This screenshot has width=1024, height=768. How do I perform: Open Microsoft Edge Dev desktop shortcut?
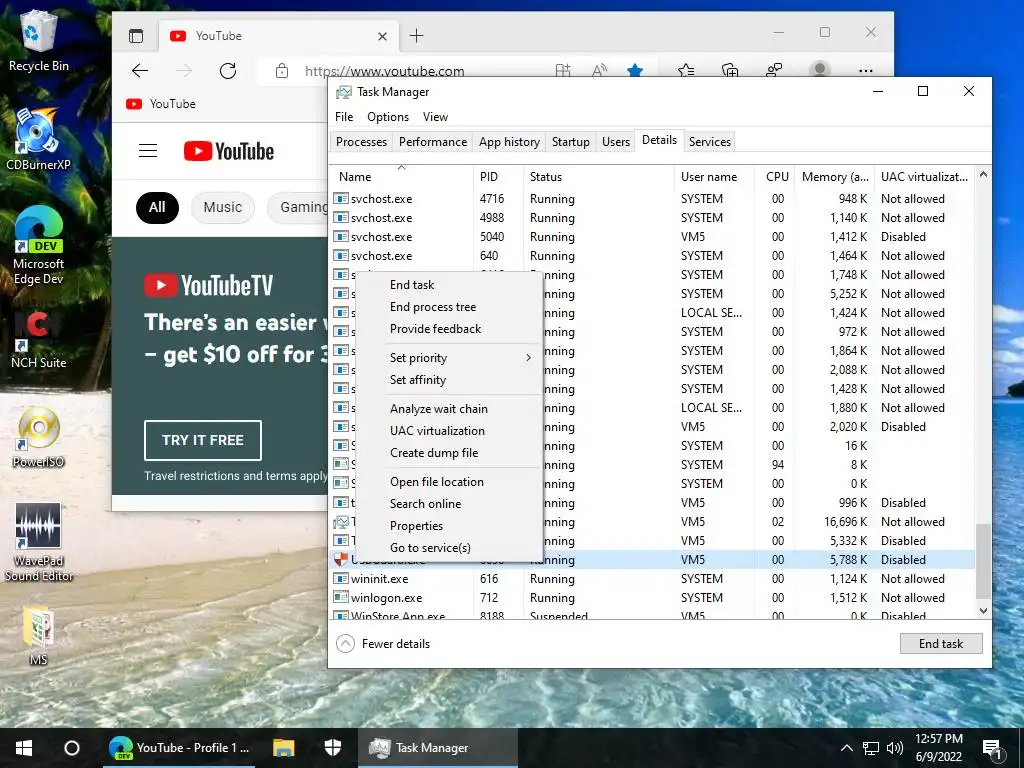coord(39,245)
